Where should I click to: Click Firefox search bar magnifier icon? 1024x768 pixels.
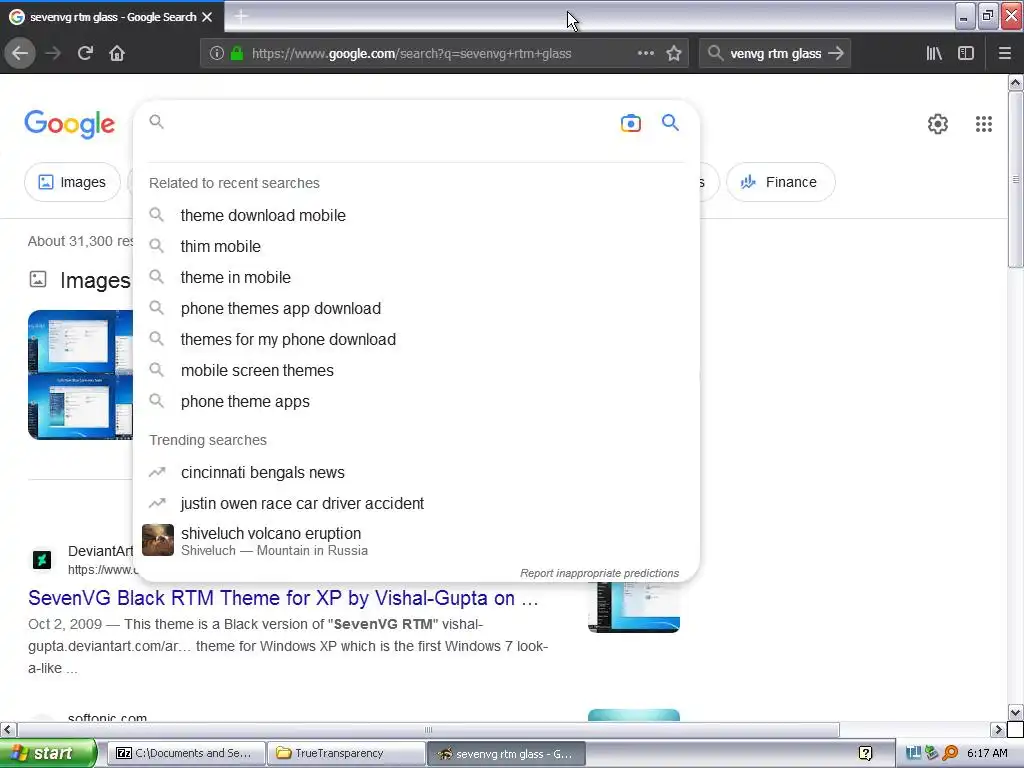[715, 54]
